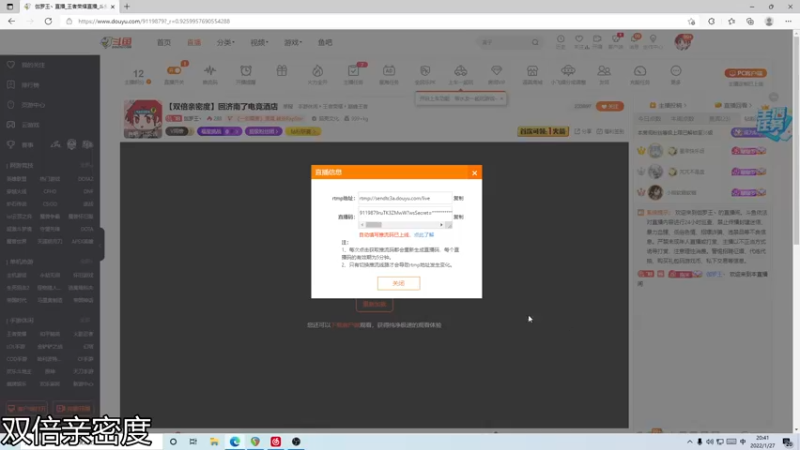Click the orange 关注 follow button
Screen dimensions: 800x450
pos(610,106)
